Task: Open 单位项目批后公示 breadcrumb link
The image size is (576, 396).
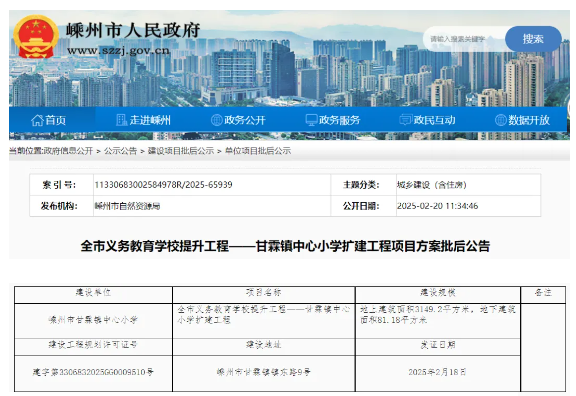Action: point(258,151)
